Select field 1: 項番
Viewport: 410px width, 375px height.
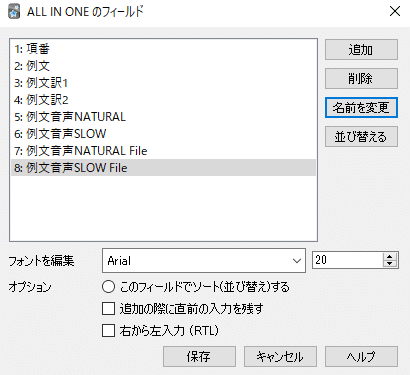pos(163,49)
